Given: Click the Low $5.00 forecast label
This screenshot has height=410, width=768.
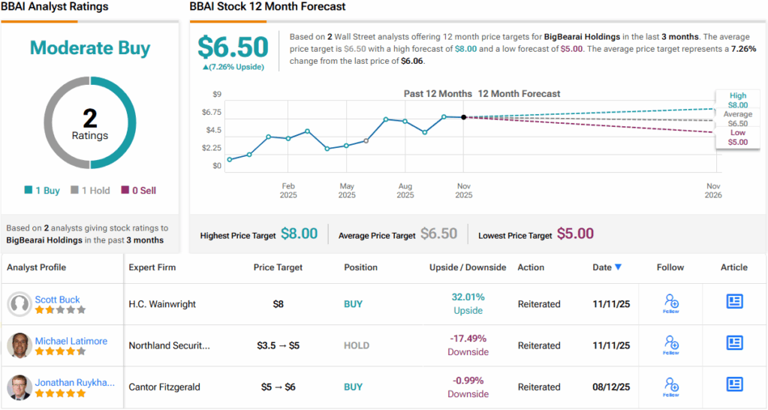Looking at the screenshot, I should coord(737,138).
